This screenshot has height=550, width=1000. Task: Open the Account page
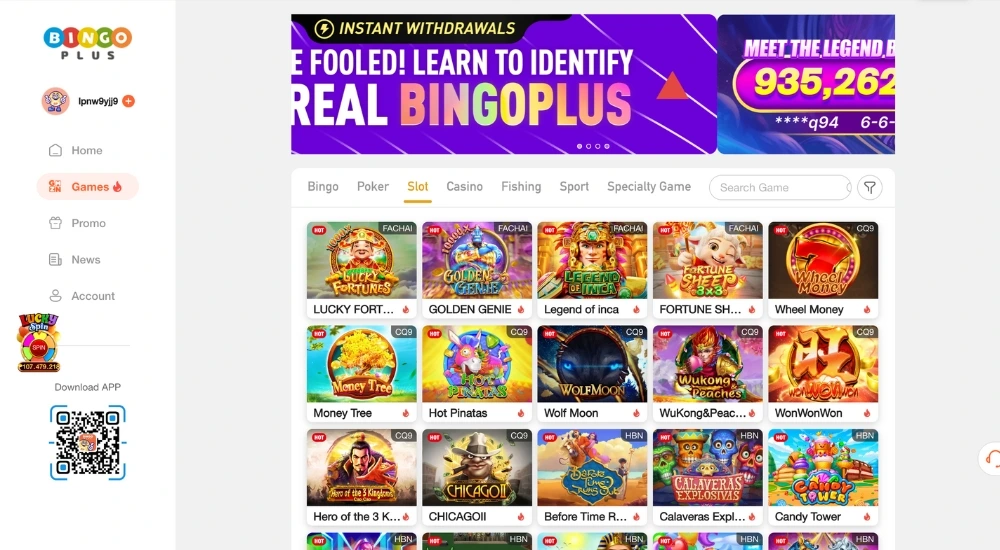(82, 296)
